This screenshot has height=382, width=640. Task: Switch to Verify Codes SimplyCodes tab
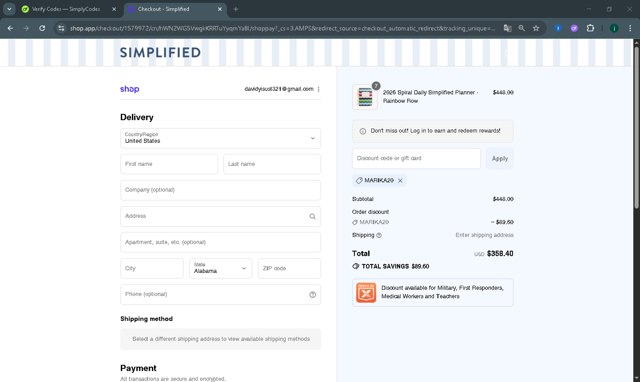coord(65,9)
